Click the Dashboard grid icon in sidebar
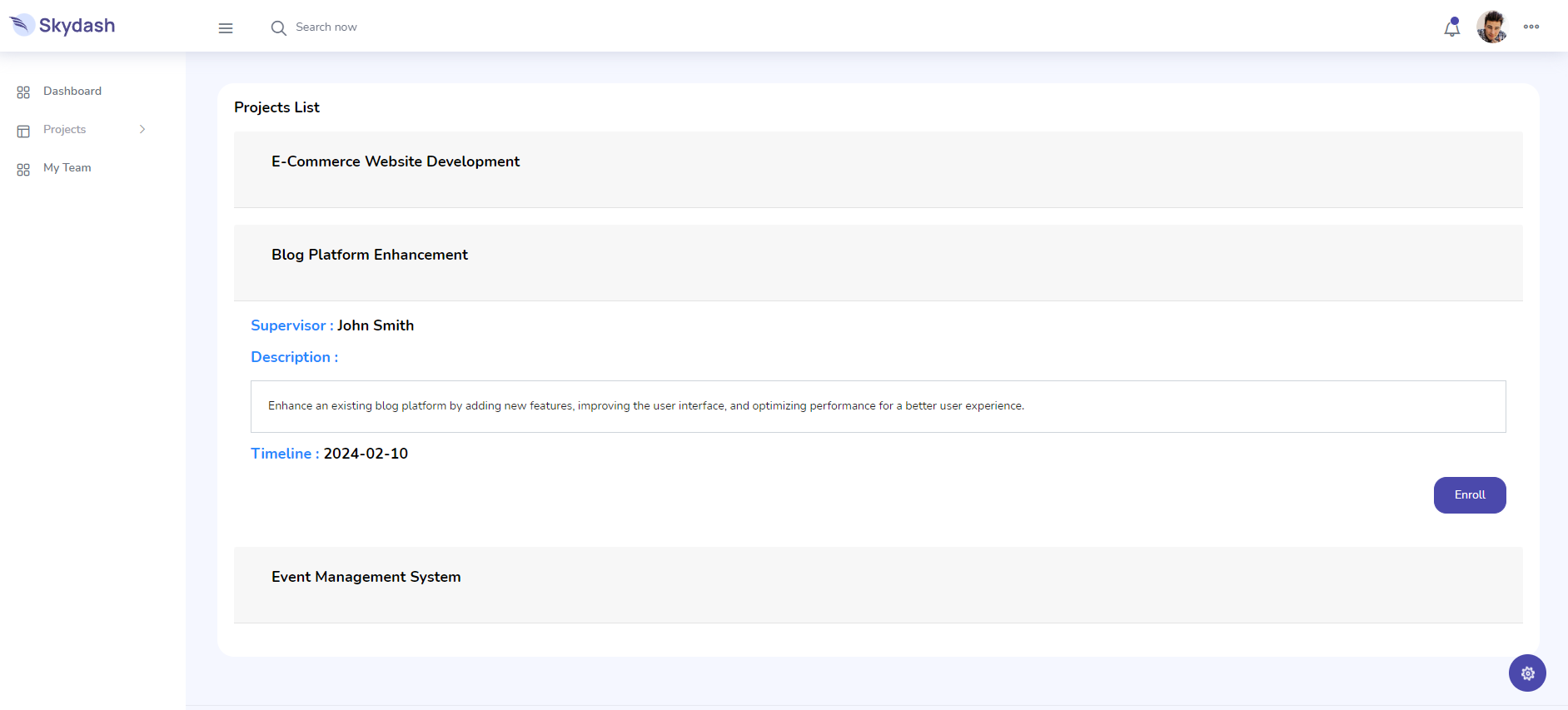The height and width of the screenshot is (710, 1568). [23, 92]
